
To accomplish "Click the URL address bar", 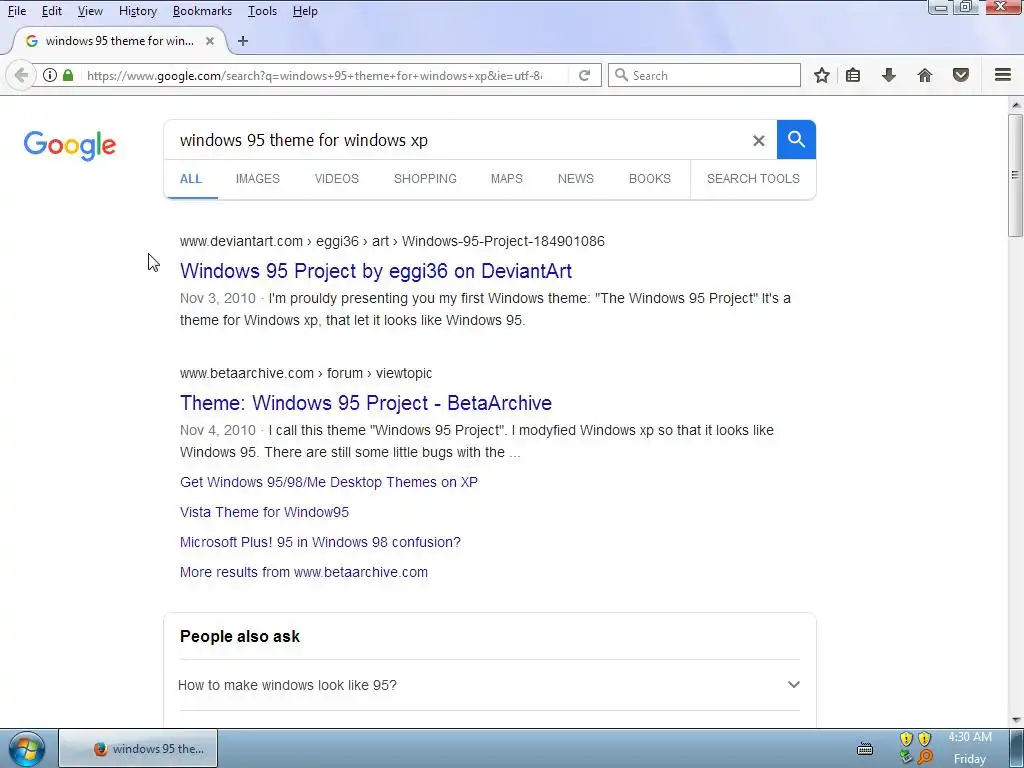I will click(314, 75).
